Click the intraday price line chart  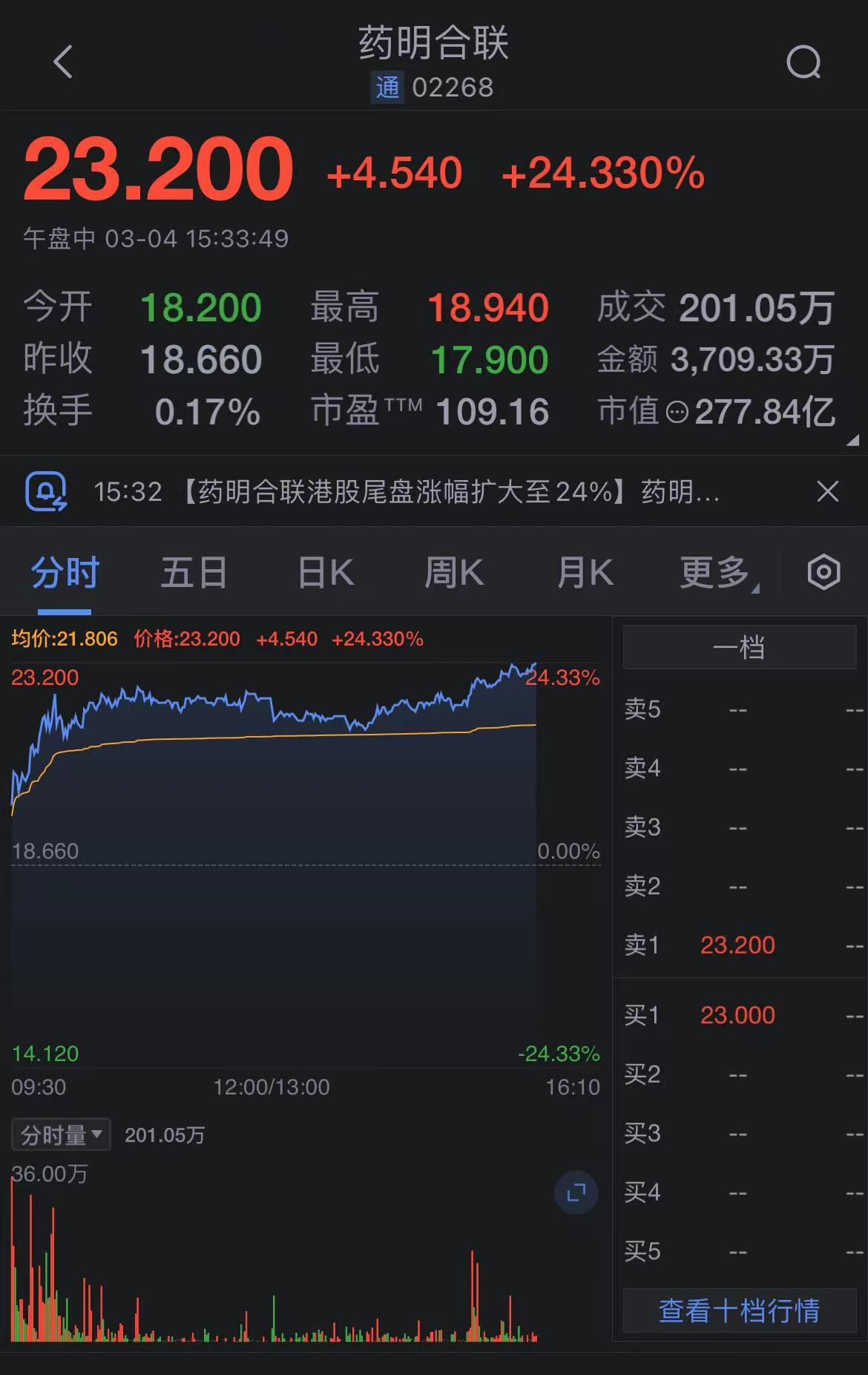pyautogui.click(x=306, y=864)
